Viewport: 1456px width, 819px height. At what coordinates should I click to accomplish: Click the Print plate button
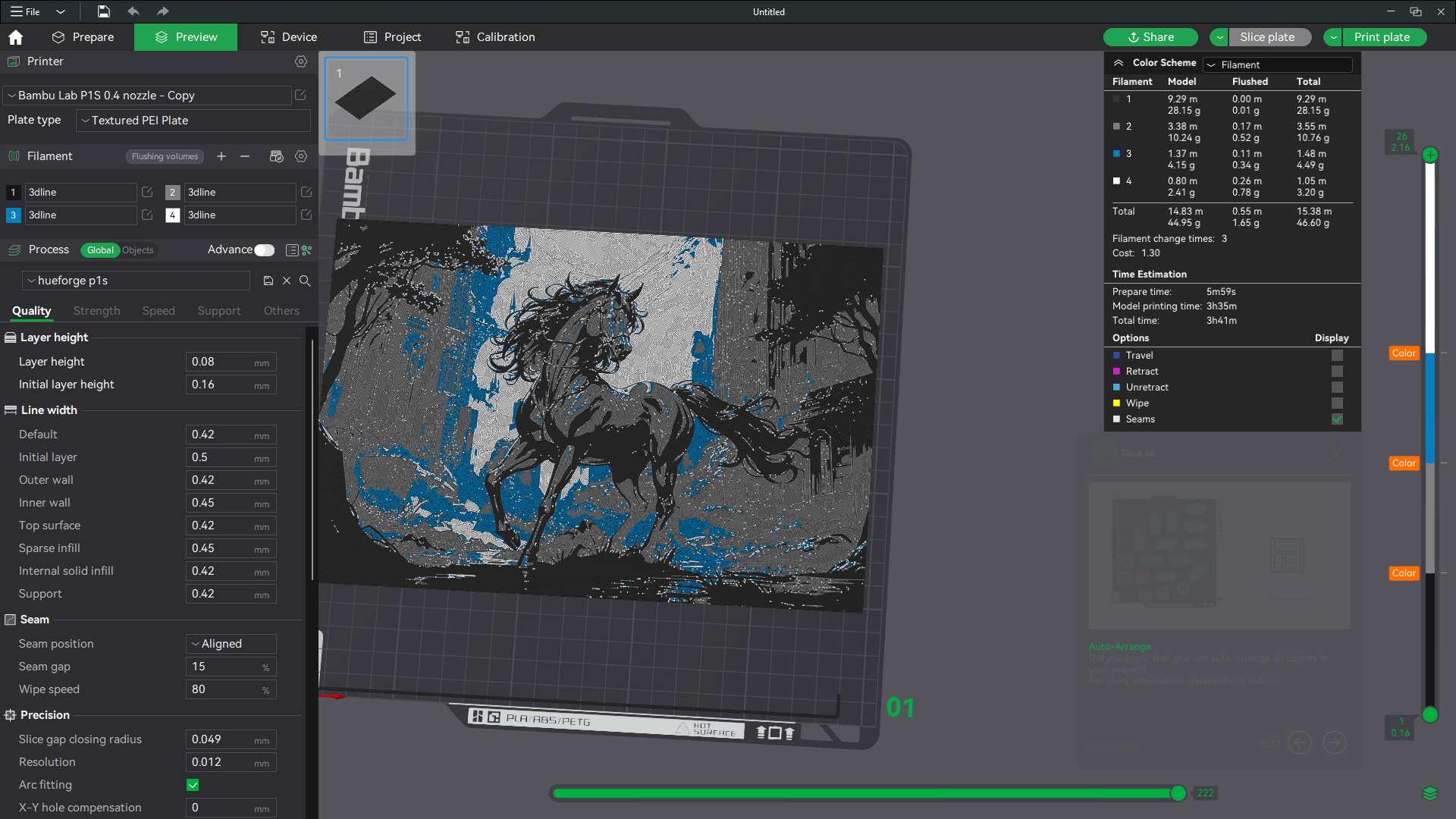[1385, 37]
